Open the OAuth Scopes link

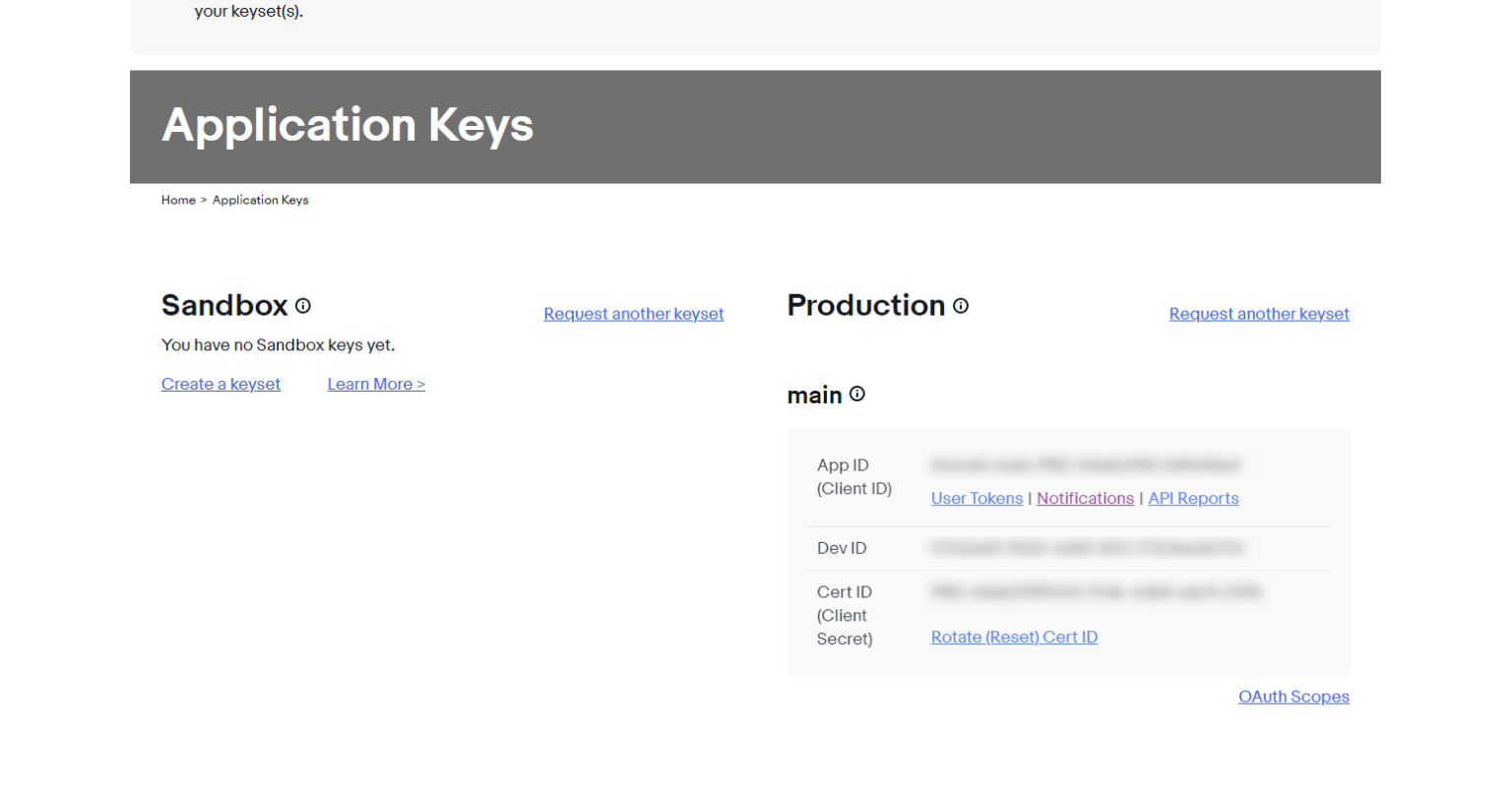pyautogui.click(x=1293, y=697)
